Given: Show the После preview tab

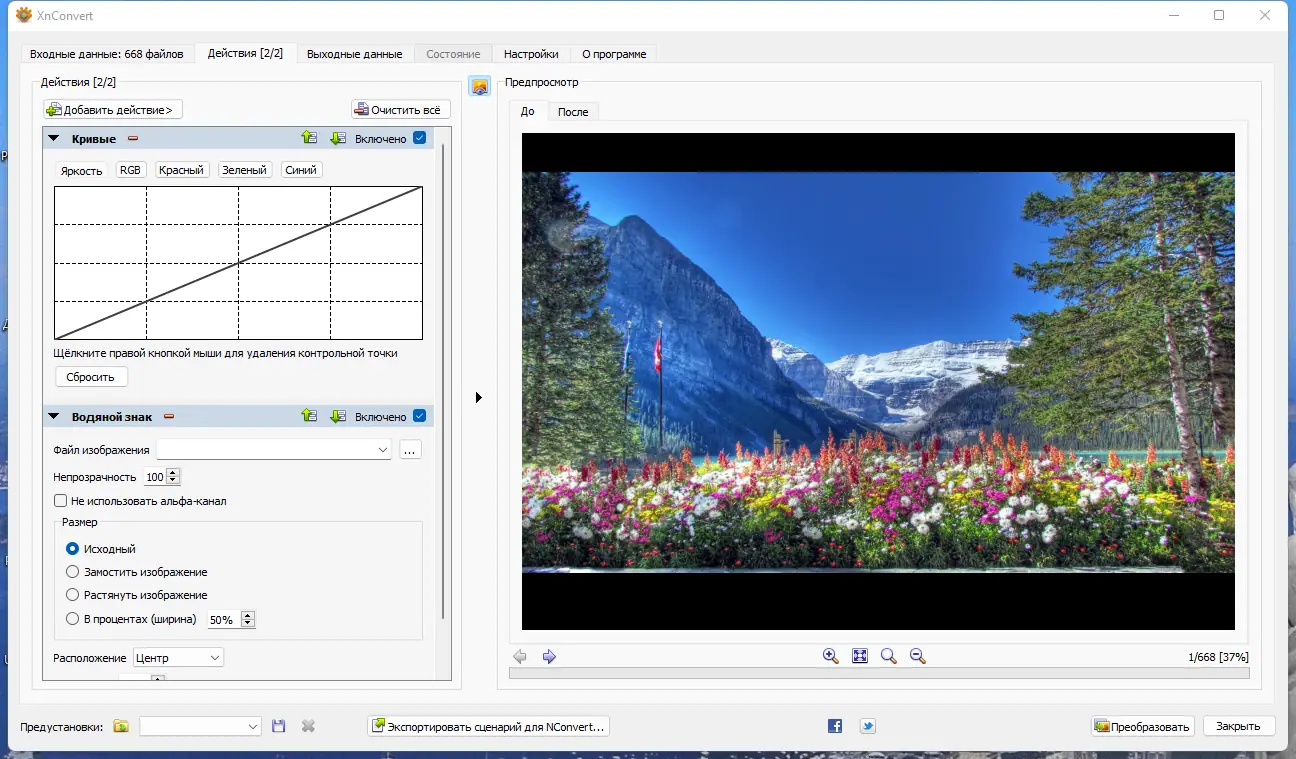Looking at the screenshot, I should coord(573,112).
